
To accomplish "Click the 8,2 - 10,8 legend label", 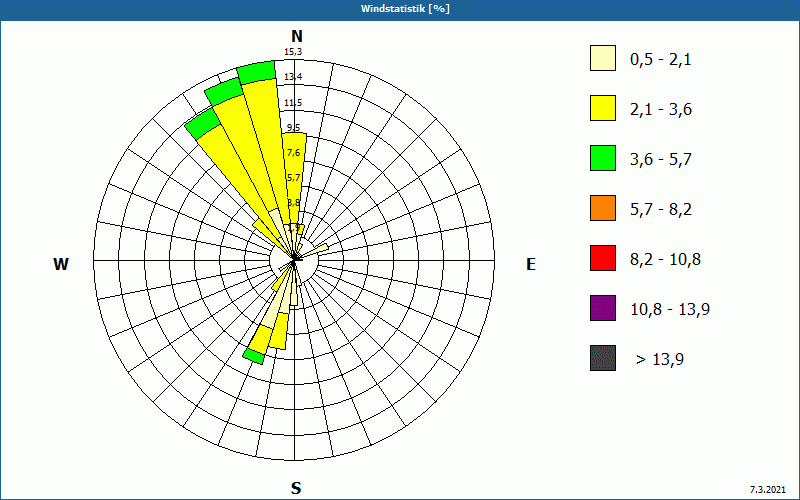I will click(665, 260).
